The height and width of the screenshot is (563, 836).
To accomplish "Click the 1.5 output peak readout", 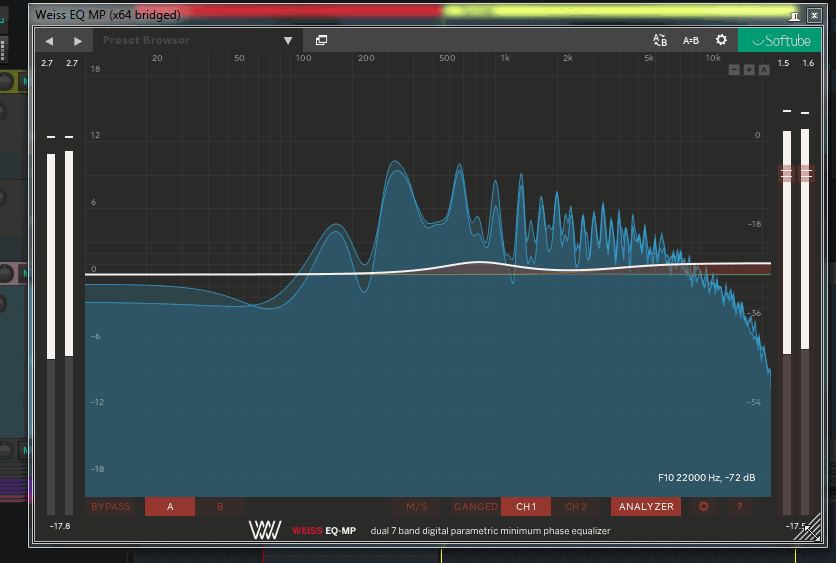I will (x=783, y=63).
